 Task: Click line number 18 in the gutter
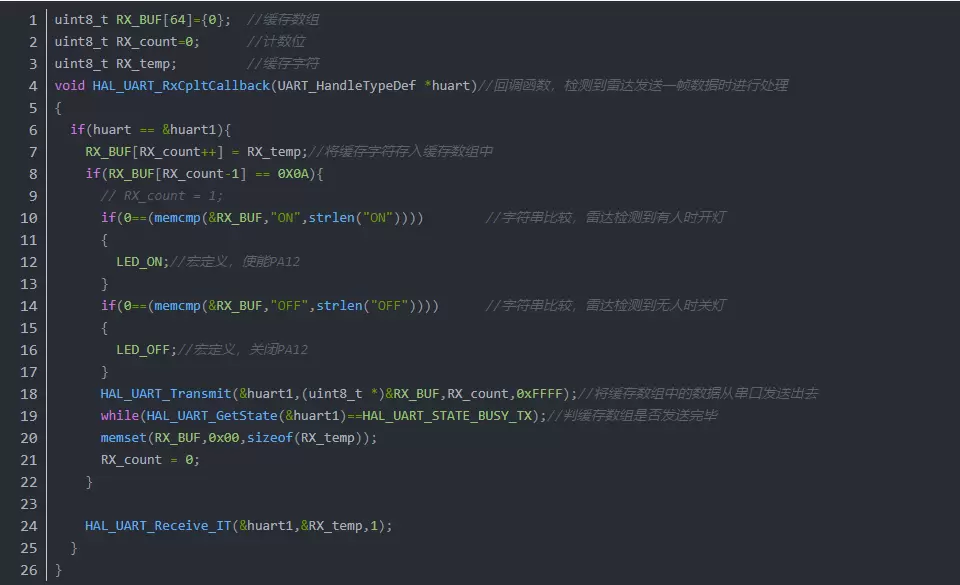click(29, 394)
